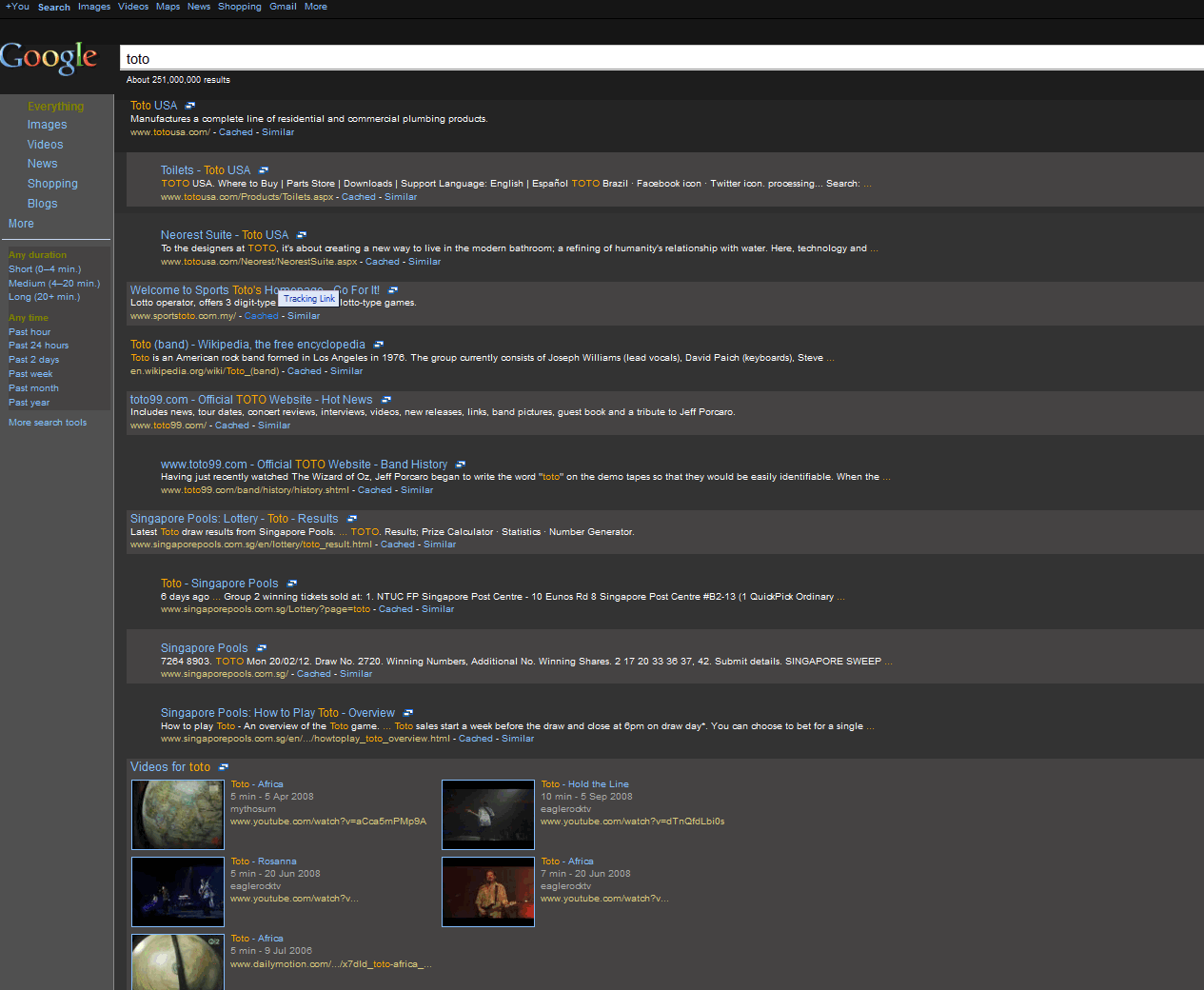
Task: Click the icon next to Toilets - Toto USA
Action: [x=264, y=170]
